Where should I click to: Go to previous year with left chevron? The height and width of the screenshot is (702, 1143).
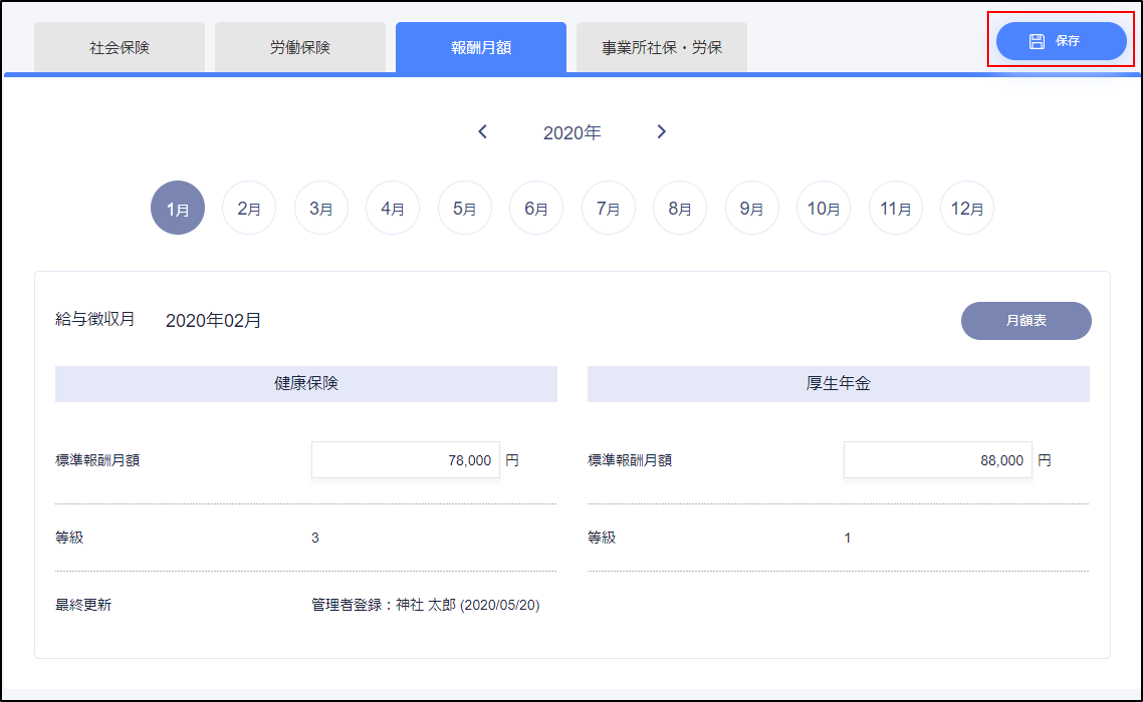[483, 132]
